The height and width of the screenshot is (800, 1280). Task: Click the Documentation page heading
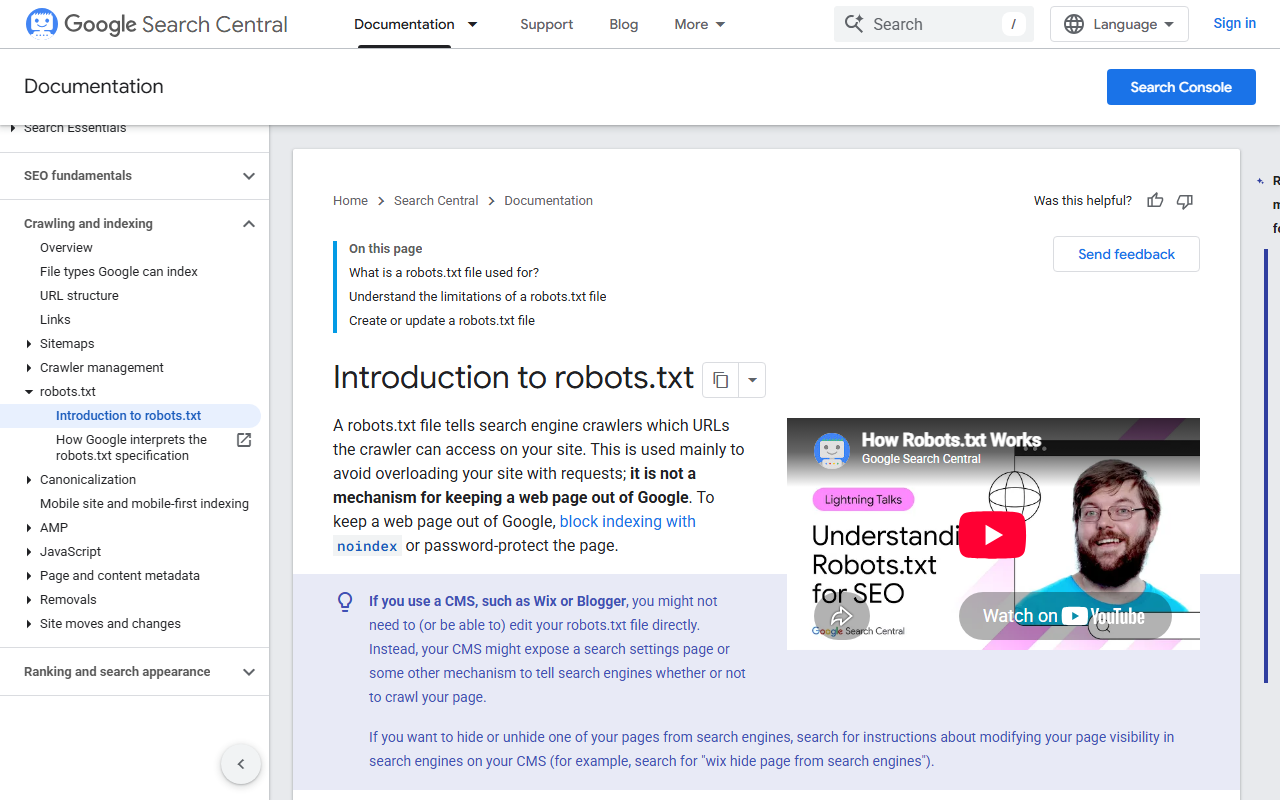(94, 87)
